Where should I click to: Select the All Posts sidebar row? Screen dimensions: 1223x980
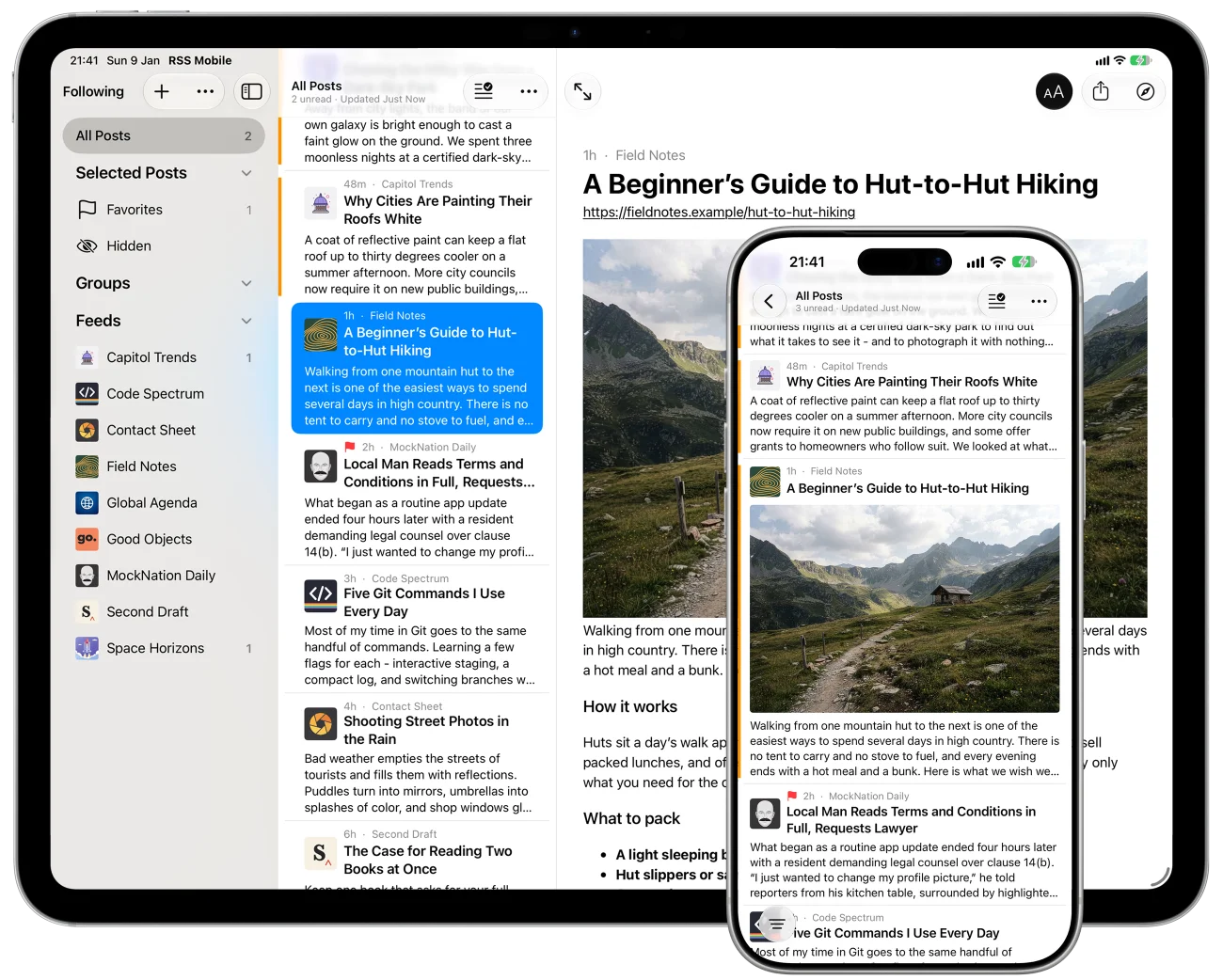pos(164,135)
